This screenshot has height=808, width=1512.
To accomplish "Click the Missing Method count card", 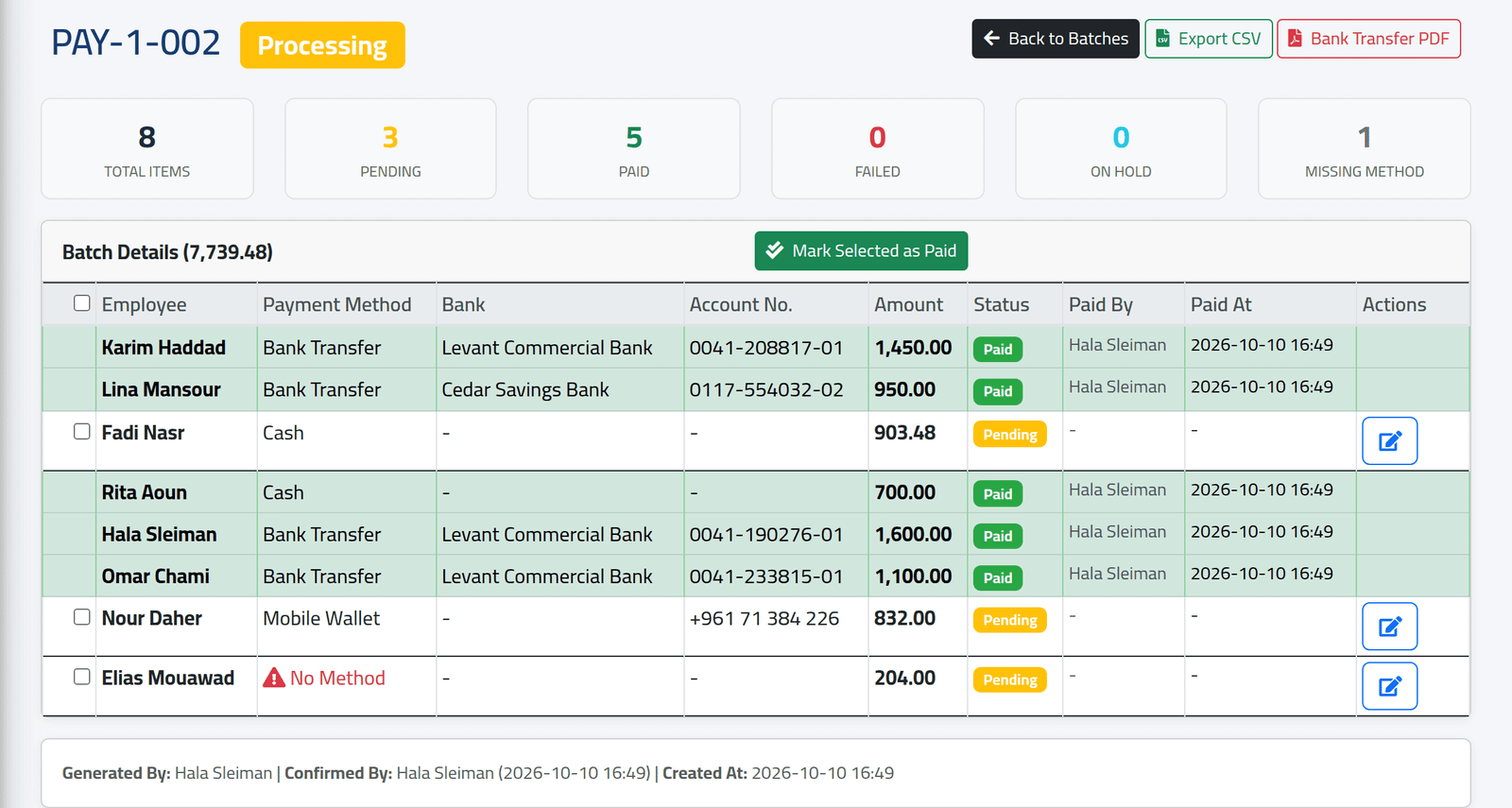I will 1365,149.
